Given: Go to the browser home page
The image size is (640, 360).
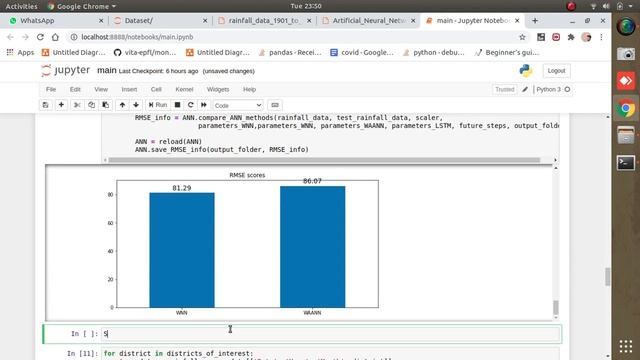Looking at the screenshot, I should (x=55, y=37).
